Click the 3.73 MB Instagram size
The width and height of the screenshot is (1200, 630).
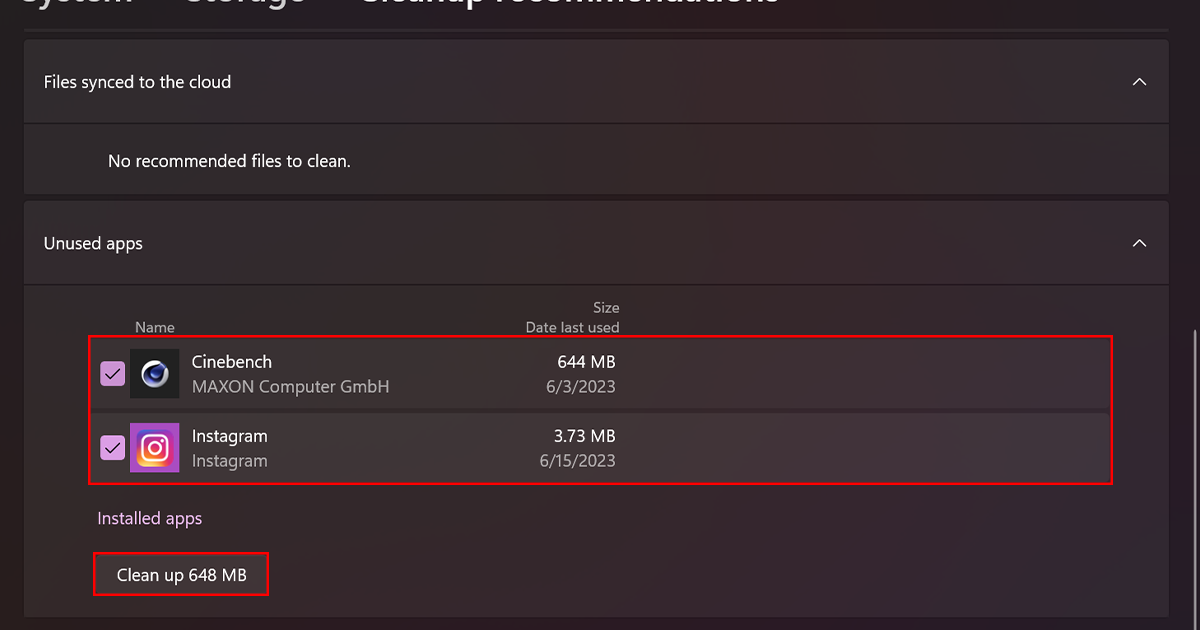tap(585, 436)
